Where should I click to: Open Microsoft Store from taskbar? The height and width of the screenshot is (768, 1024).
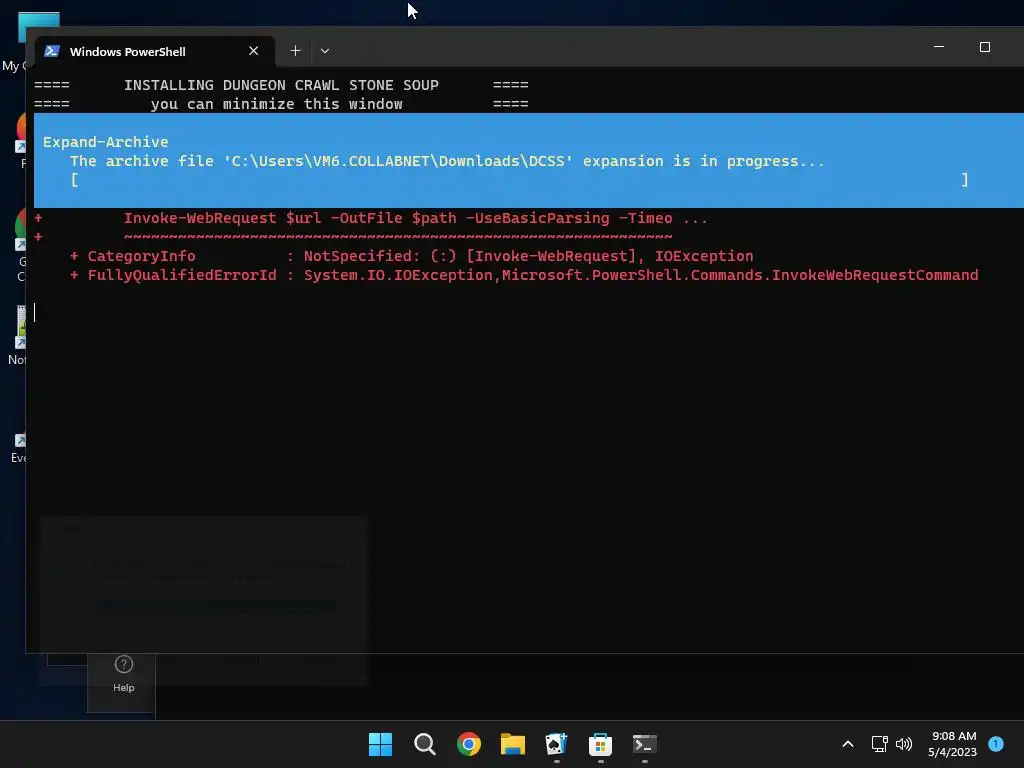pyautogui.click(x=600, y=744)
